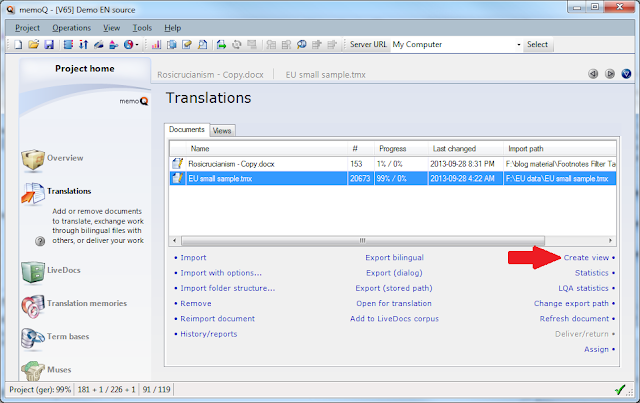Go to Overview in the sidebar
The width and height of the screenshot is (640, 403).
[x=53, y=158]
